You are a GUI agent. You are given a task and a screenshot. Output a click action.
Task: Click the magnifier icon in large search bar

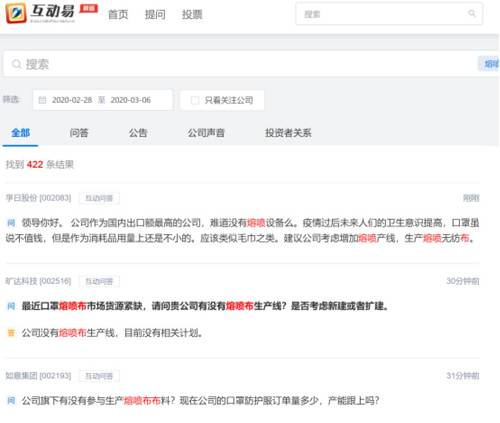click(x=16, y=64)
